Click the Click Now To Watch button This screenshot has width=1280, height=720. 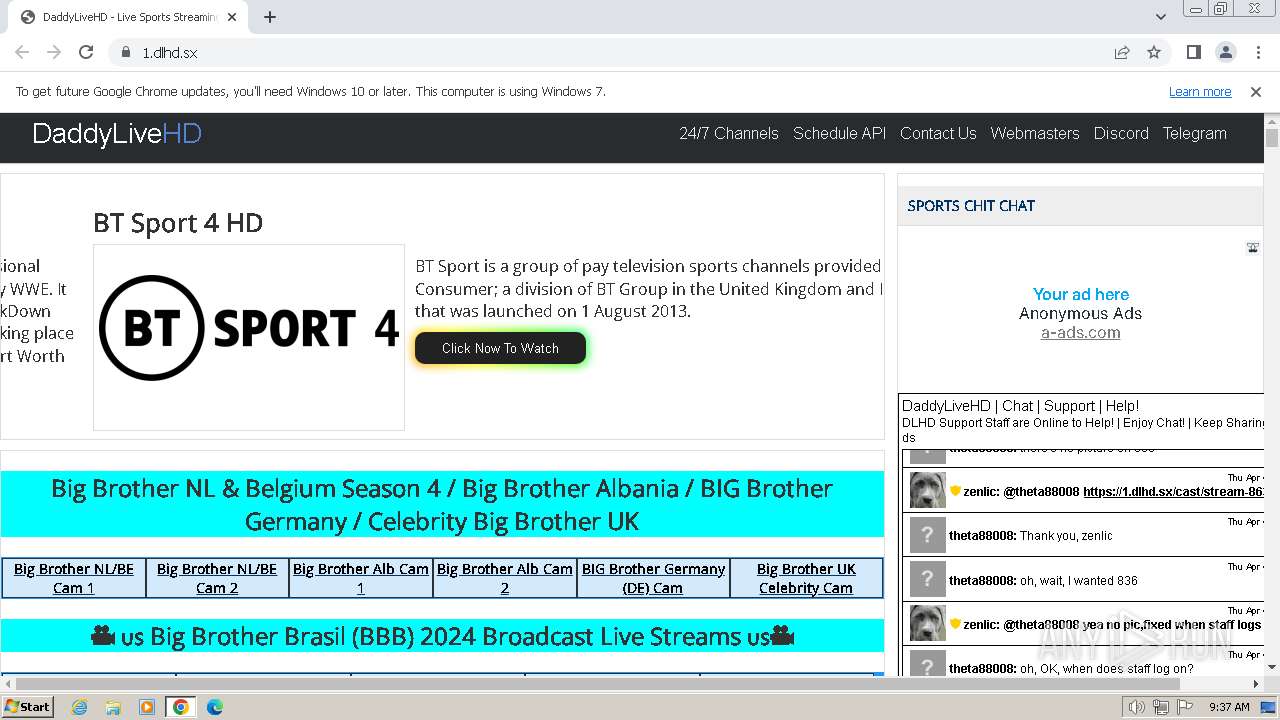pos(500,348)
